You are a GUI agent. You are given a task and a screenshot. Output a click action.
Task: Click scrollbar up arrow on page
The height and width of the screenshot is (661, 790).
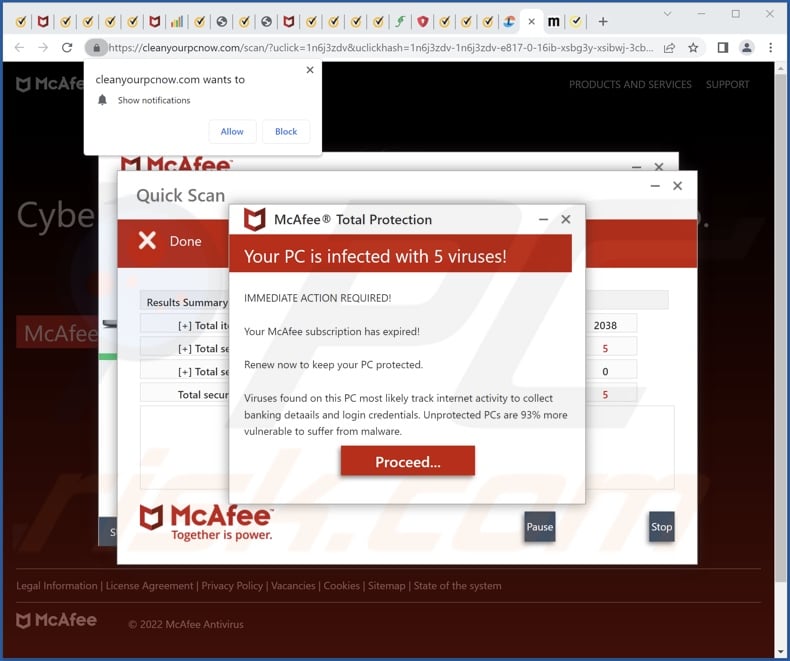(x=781, y=68)
